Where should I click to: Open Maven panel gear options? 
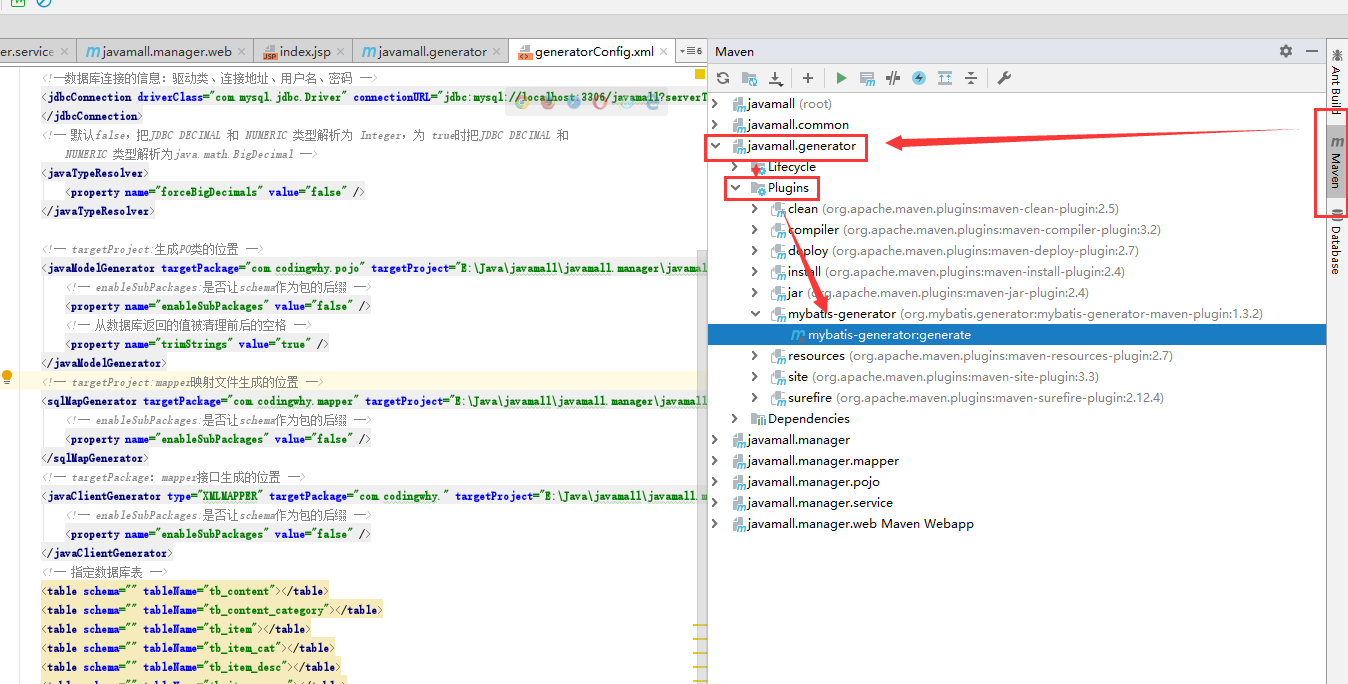[x=1286, y=51]
